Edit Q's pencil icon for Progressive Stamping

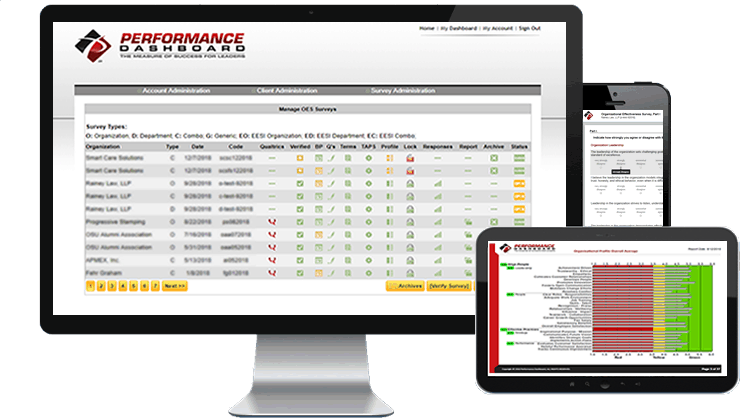point(331,222)
